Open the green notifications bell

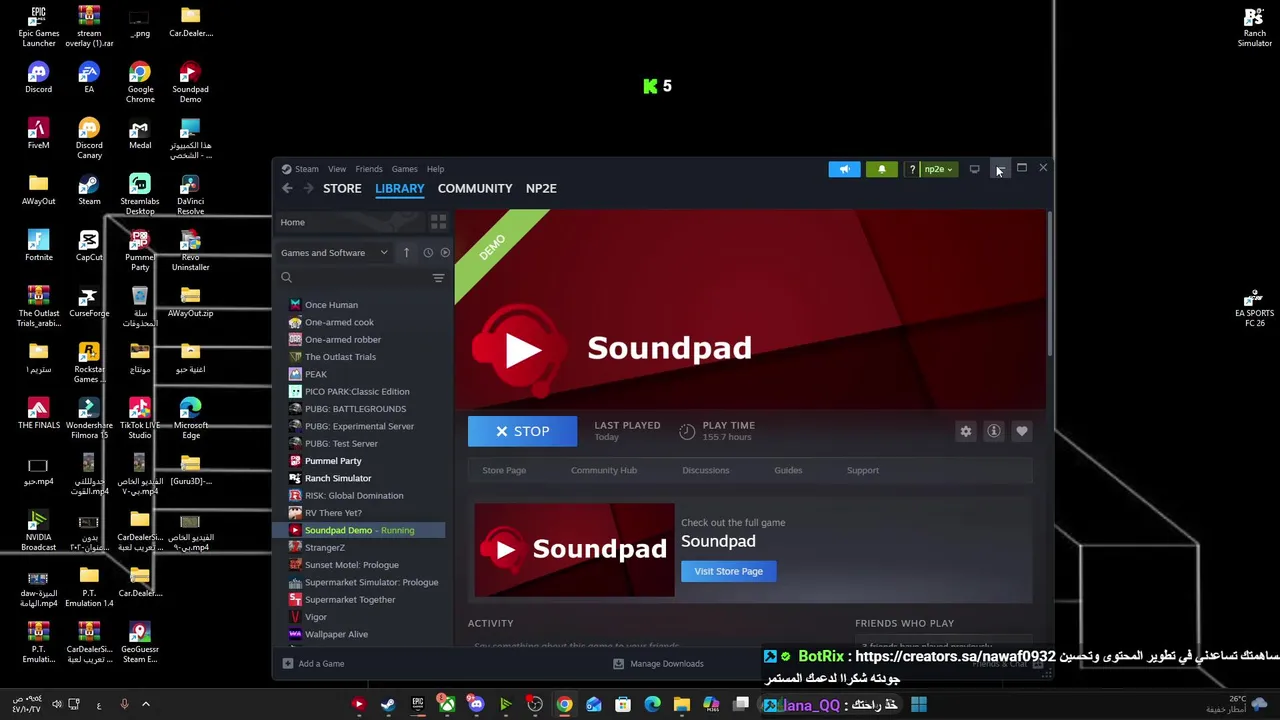pyautogui.click(x=881, y=169)
